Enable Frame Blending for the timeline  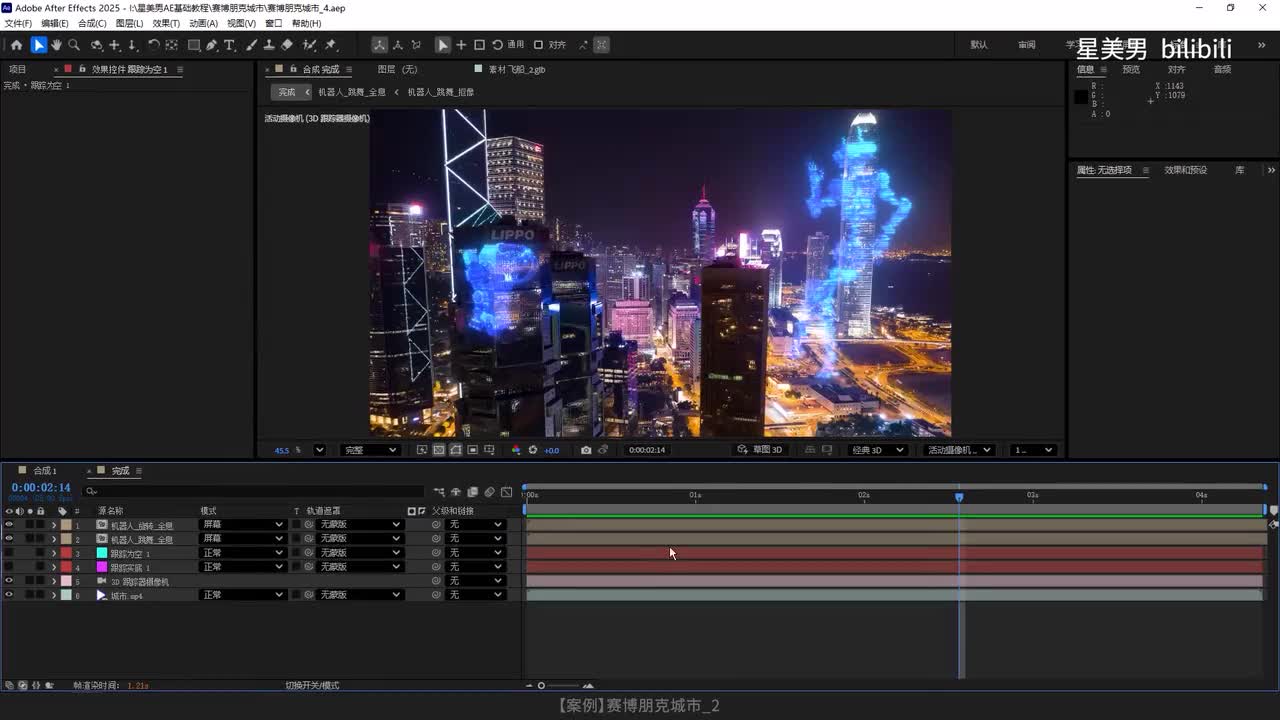(473, 492)
